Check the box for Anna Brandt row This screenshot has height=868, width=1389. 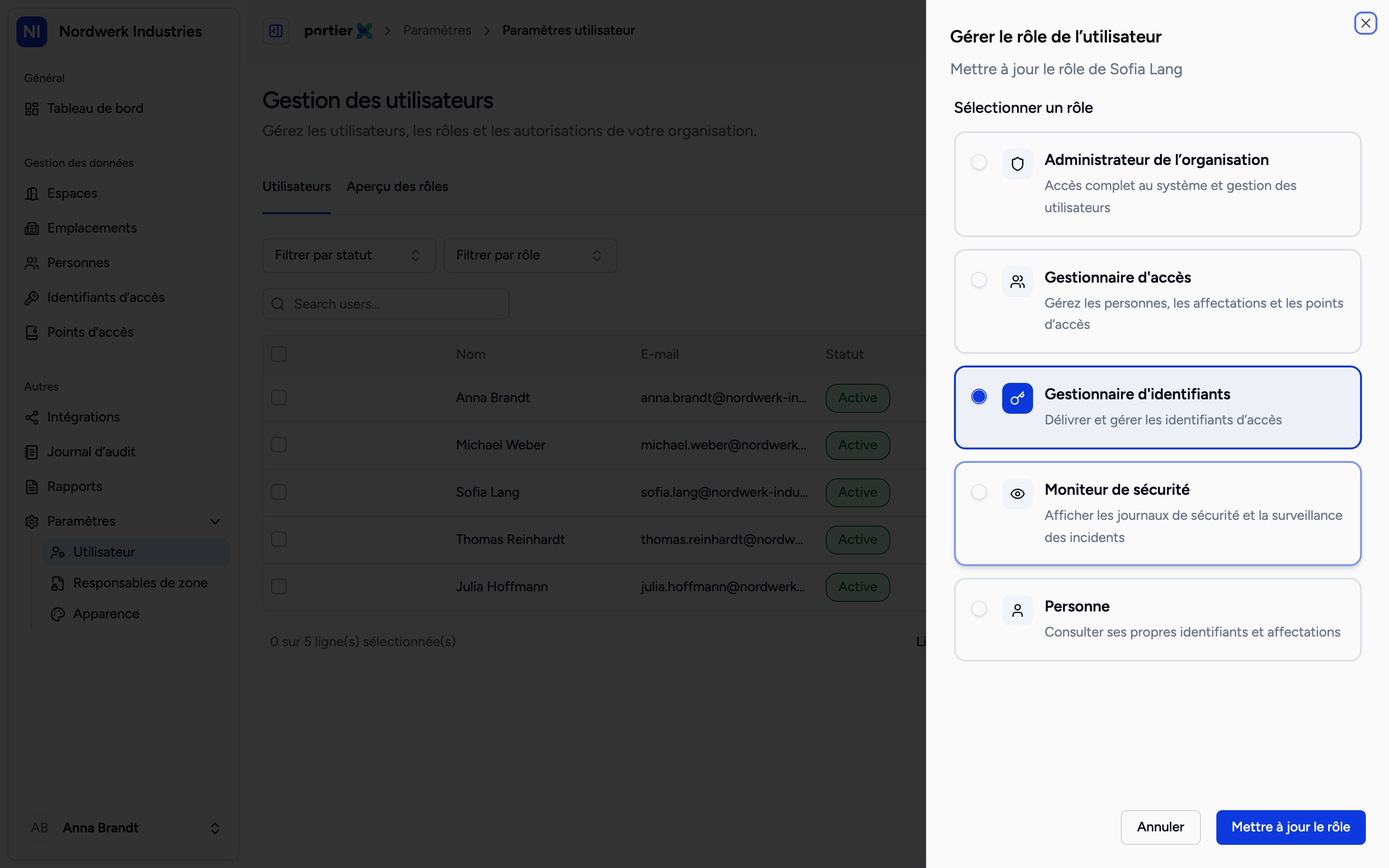point(278,398)
